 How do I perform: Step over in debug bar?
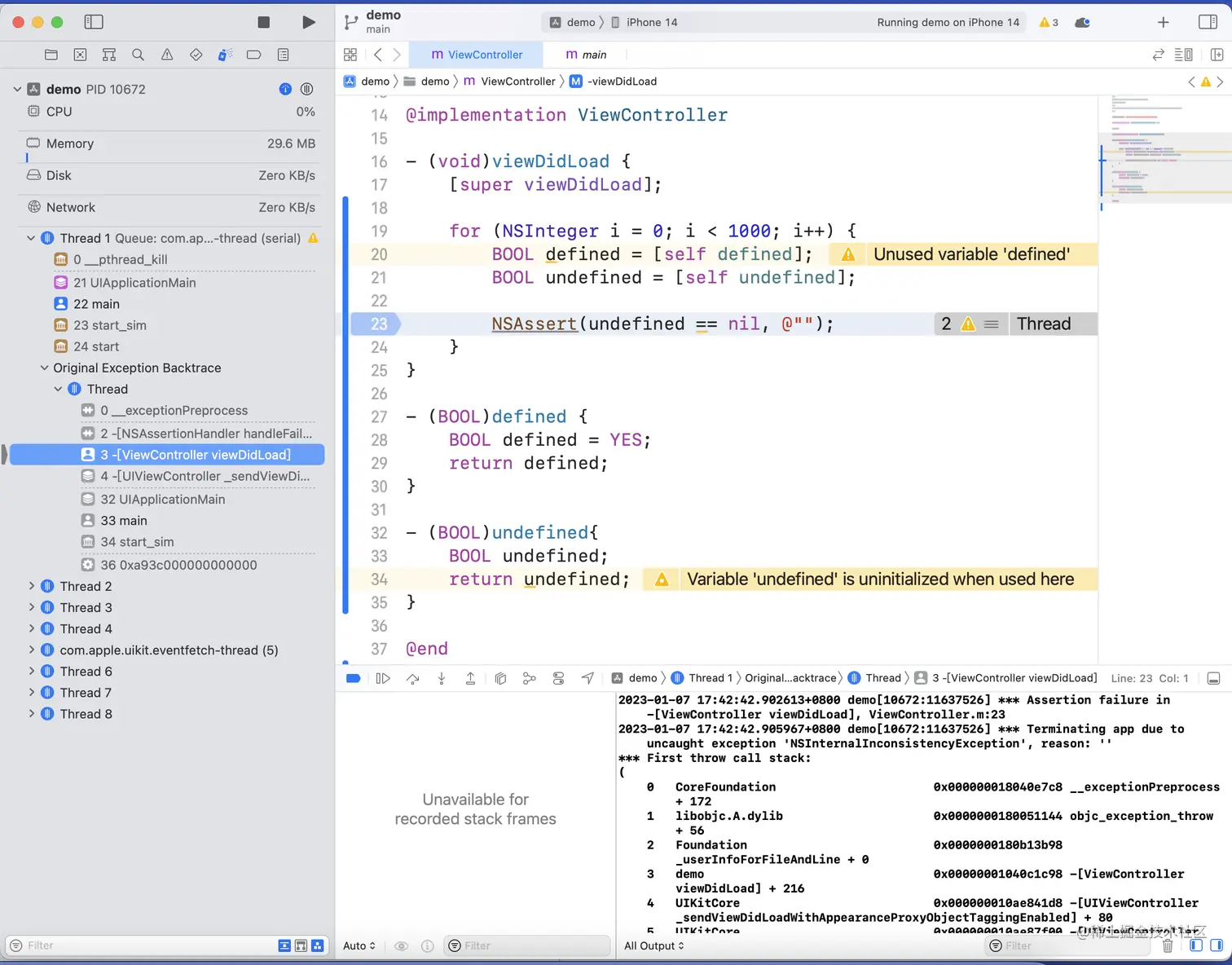pyautogui.click(x=412, y=678)
